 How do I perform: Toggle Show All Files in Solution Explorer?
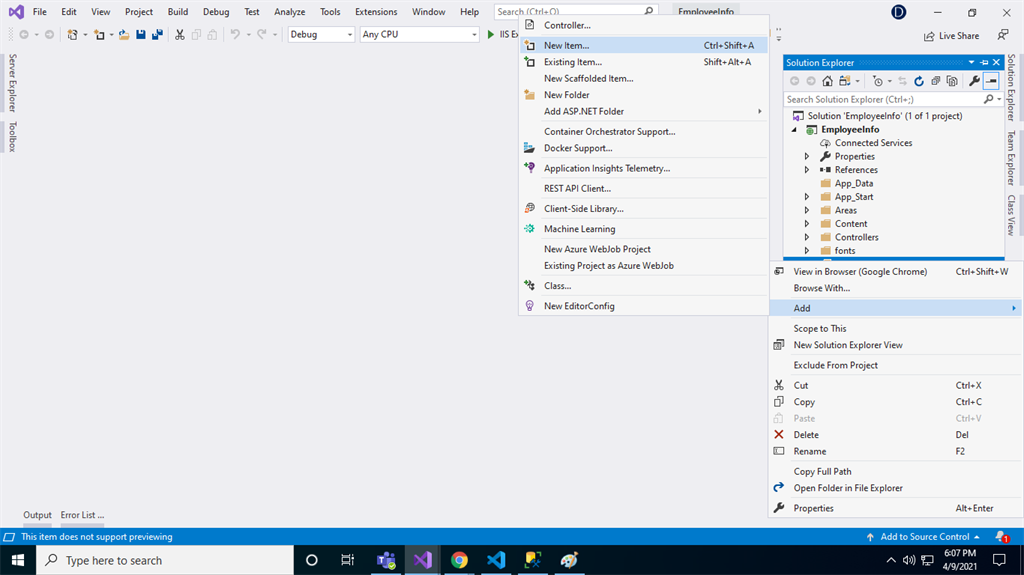pyautogui.click(x=951, y=81)
